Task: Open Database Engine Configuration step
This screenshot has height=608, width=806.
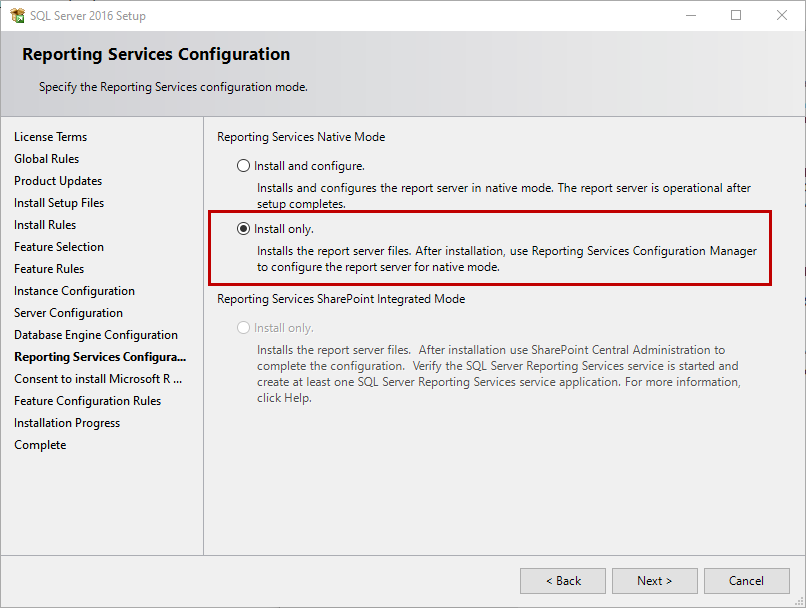Action: pyautogui.click(x=96, y=335)
